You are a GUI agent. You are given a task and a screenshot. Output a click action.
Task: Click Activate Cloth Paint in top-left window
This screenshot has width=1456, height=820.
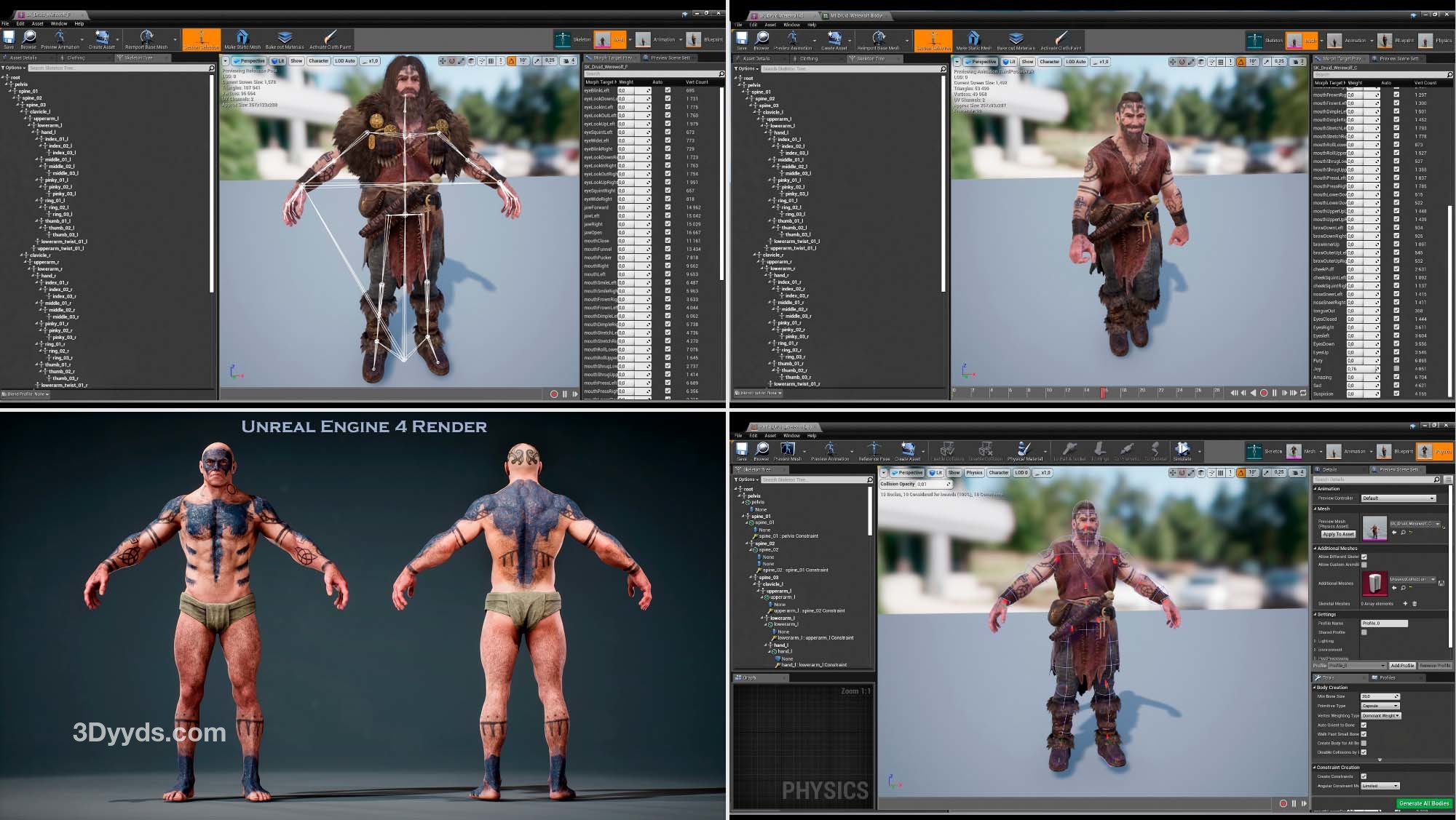(x=330, y=39)
